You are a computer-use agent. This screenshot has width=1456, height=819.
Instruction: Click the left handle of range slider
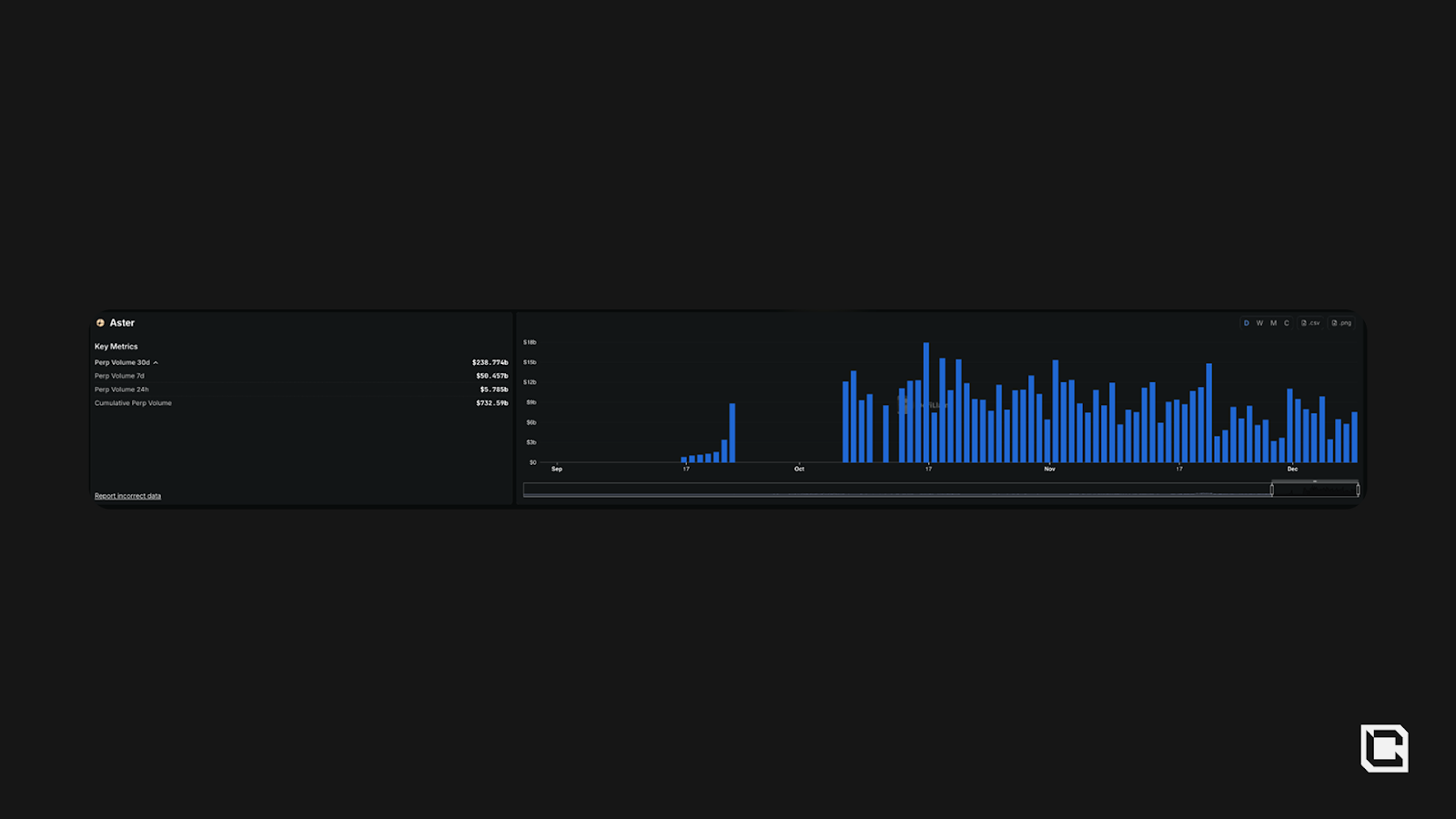point(1272,490)
